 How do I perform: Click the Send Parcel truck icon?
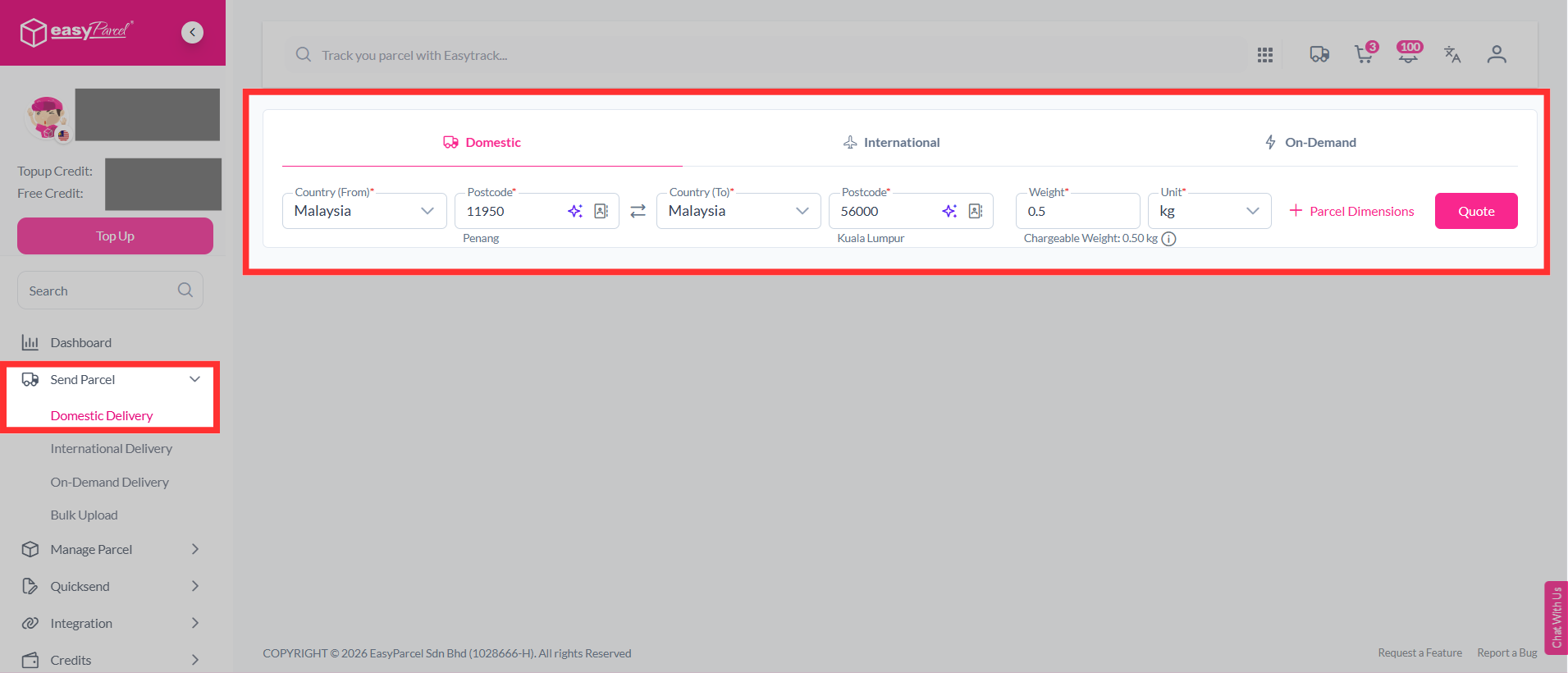pos(30,379)
